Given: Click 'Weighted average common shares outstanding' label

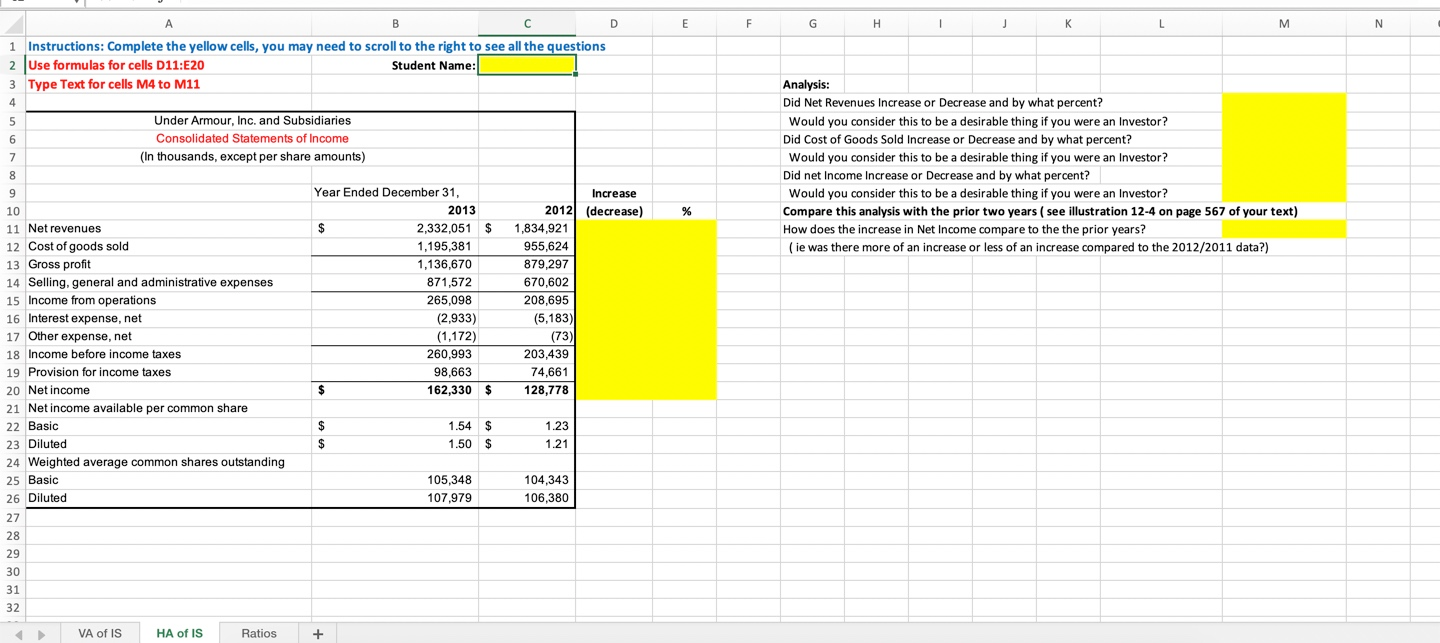Looking at the screenshot, I should pyautogui.click(x=156, y=462).
